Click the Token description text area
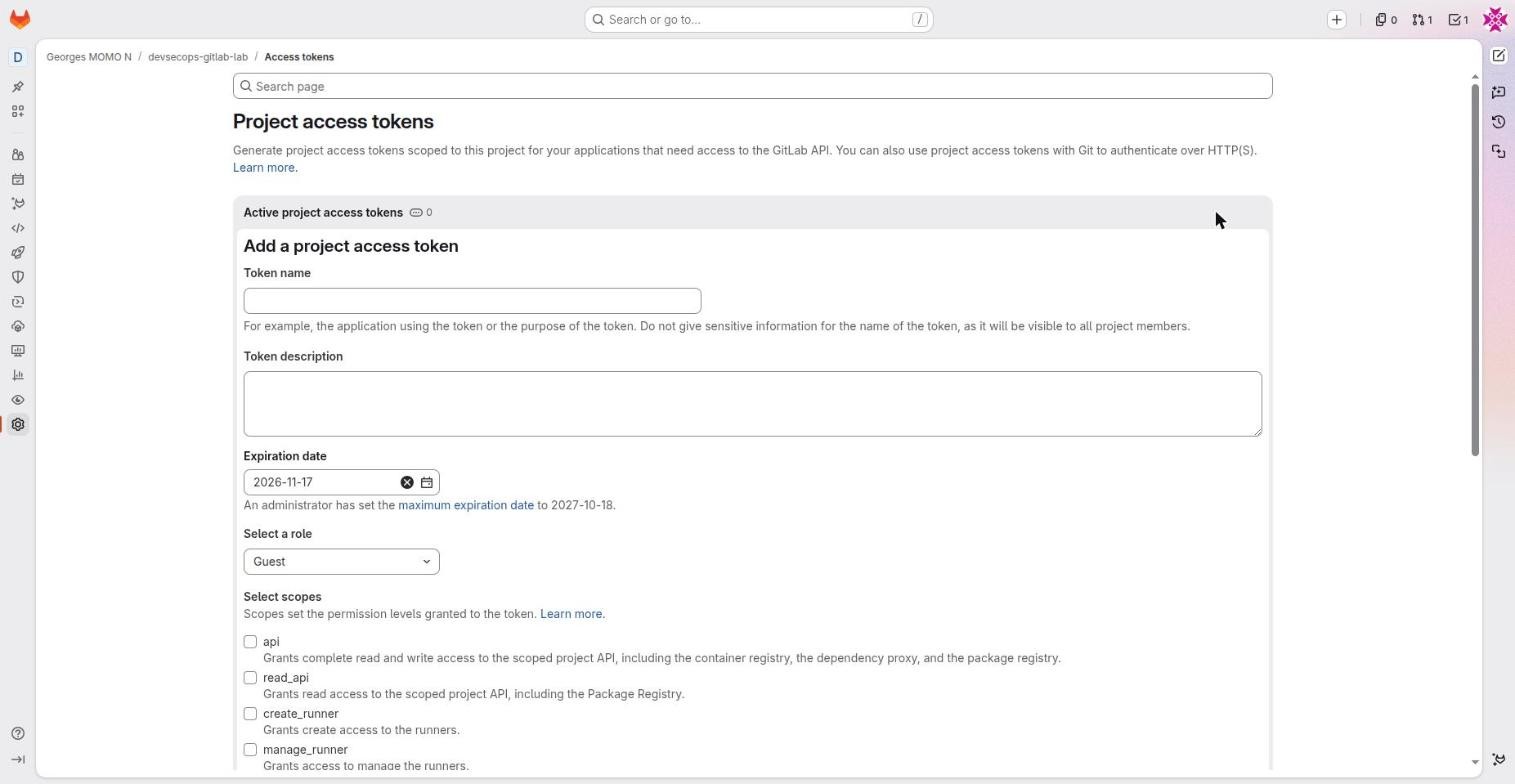1515x784 pixels. tap(752, 404)
